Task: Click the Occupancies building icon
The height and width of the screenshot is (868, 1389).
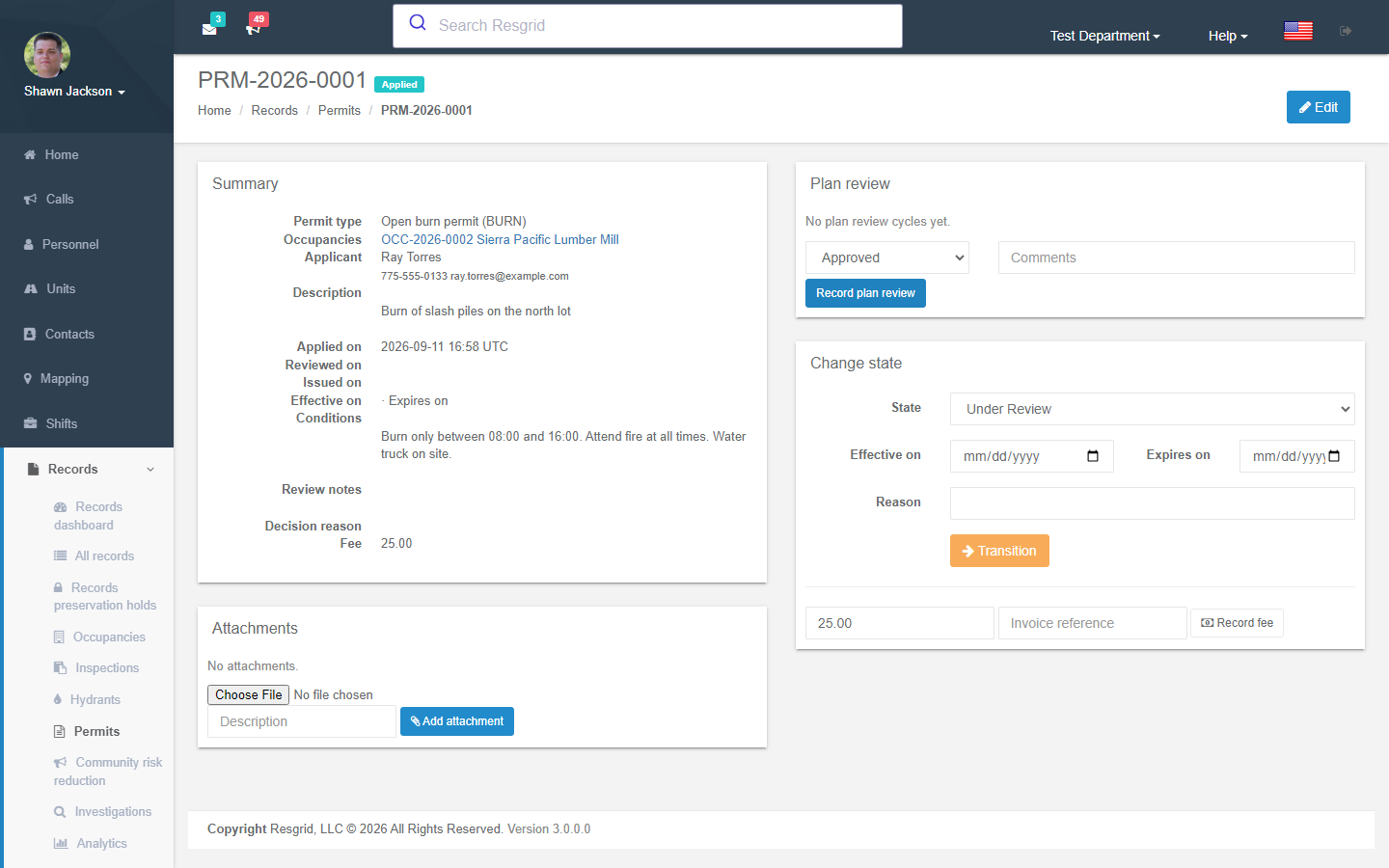Action: tap(59, 637)
